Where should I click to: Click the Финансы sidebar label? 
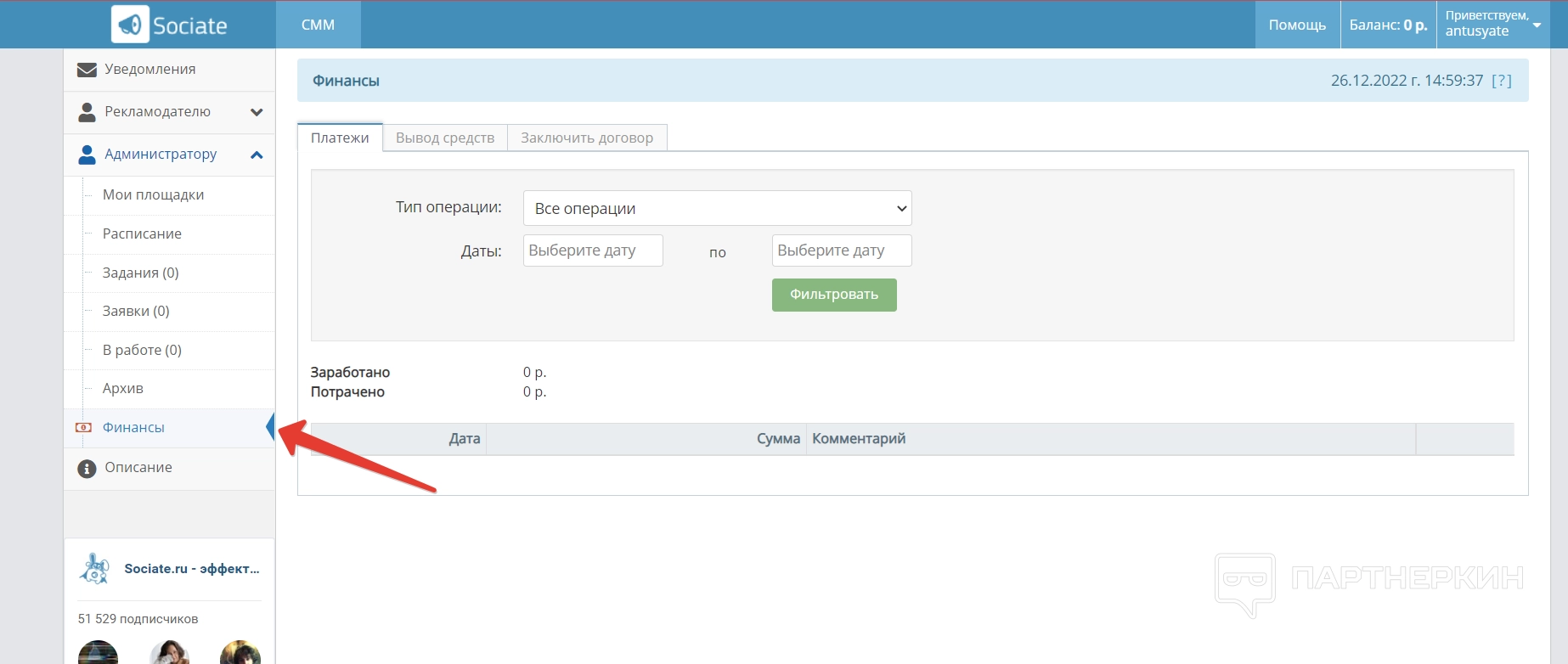tap(133, 428)
